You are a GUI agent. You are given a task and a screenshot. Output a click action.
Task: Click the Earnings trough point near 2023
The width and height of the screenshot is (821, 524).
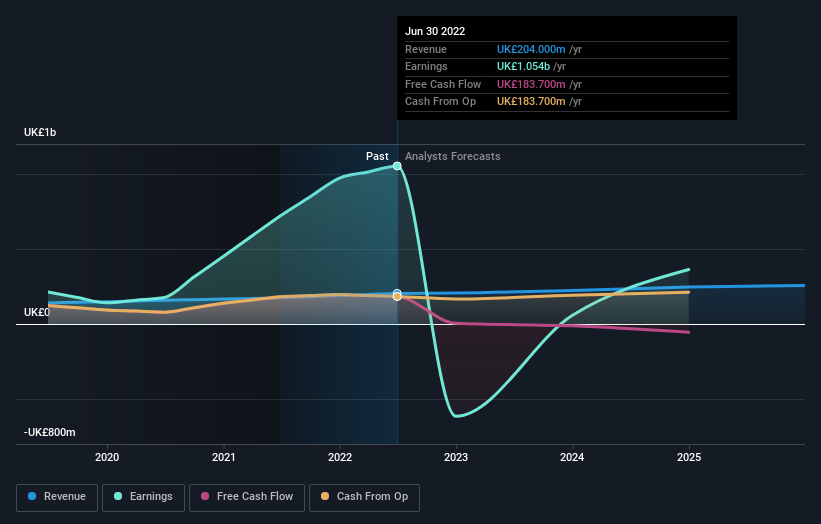pyautogui.click(x=456, y=416)
